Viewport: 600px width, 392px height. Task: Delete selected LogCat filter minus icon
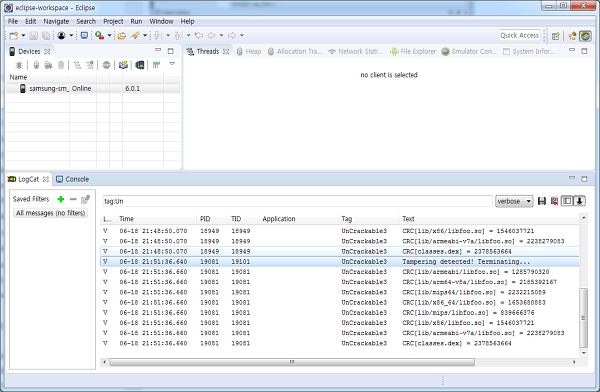coord(73,199)
